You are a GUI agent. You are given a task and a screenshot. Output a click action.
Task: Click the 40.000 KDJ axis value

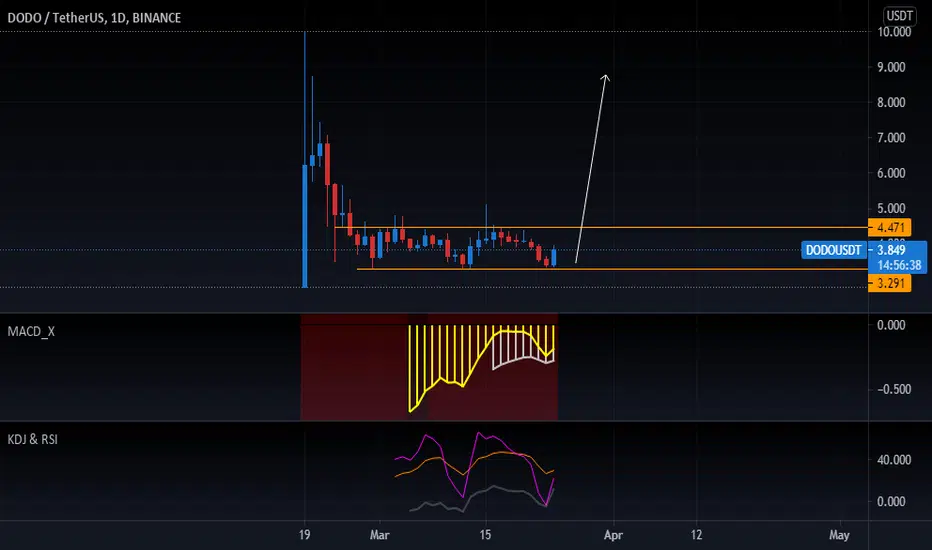(894, 460)
